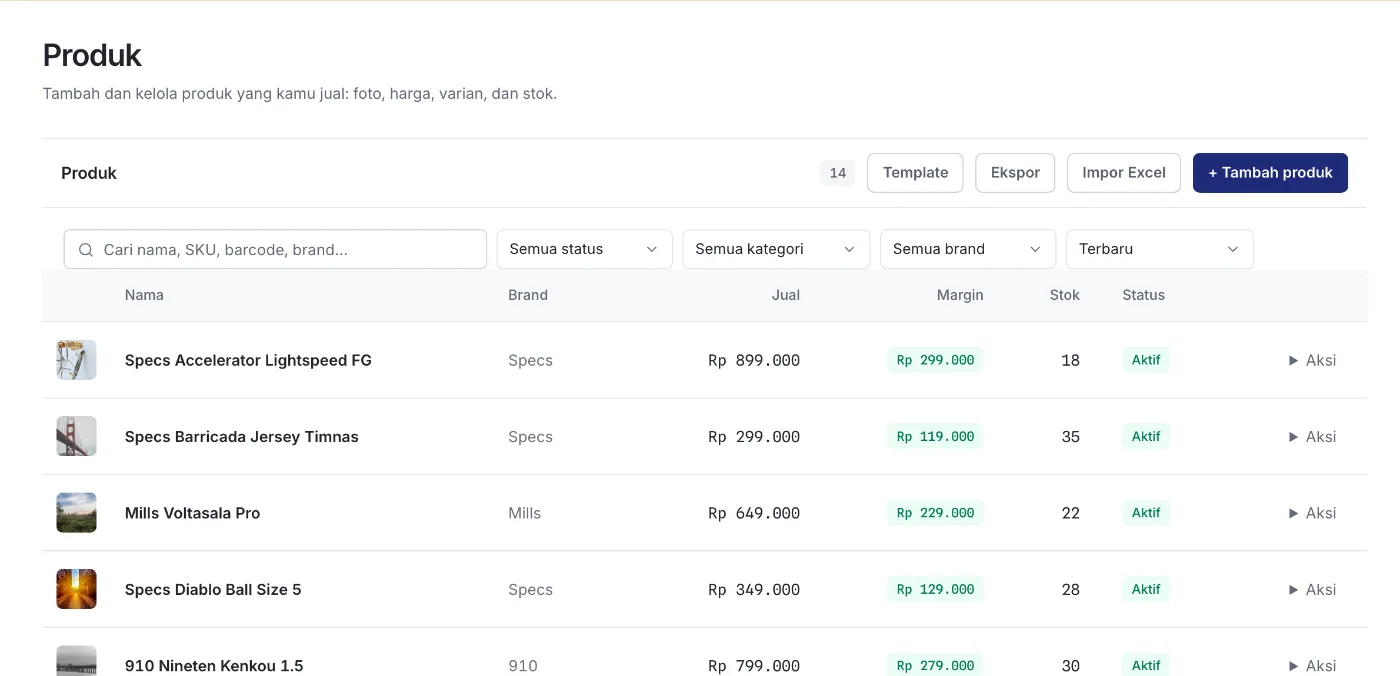Expand Aksi for Specs Diablo Ball Size 5

coord(1312,590)
